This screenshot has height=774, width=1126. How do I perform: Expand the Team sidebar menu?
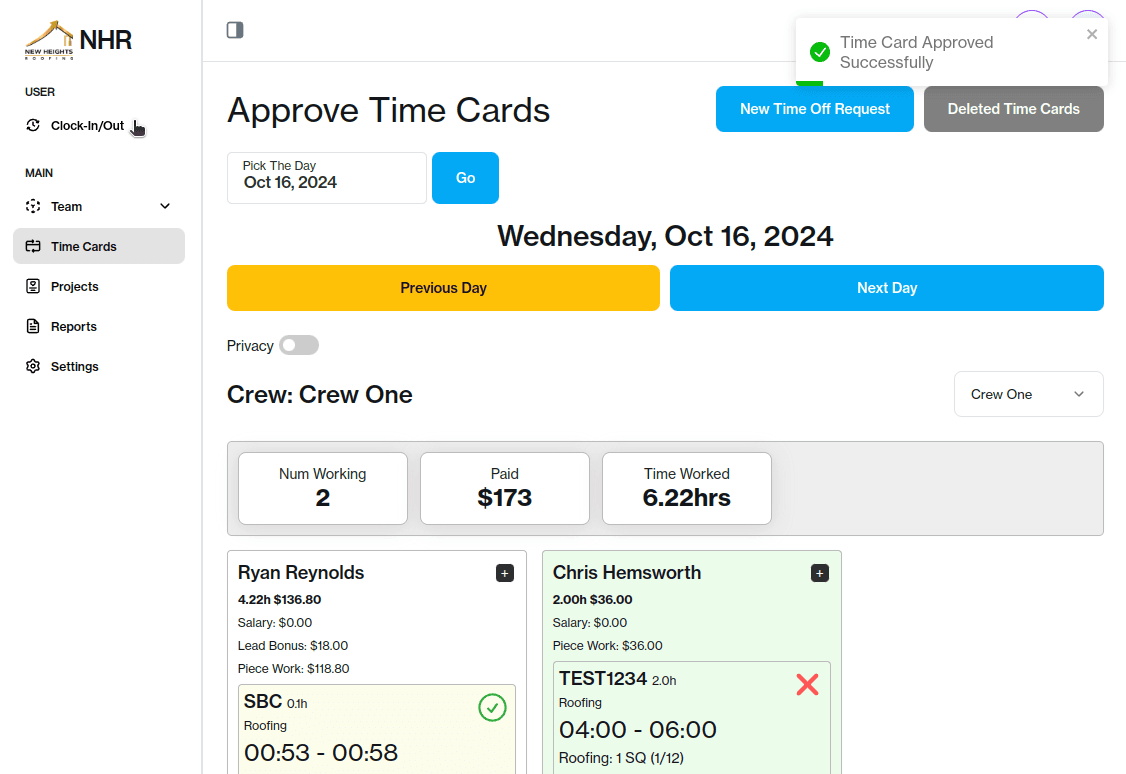pos(164,206)
